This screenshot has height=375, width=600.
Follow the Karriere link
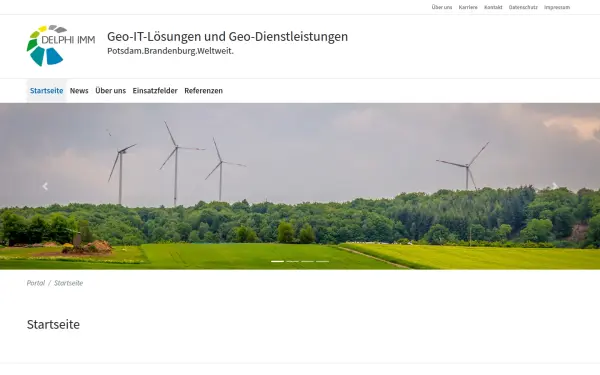point(468,7)
